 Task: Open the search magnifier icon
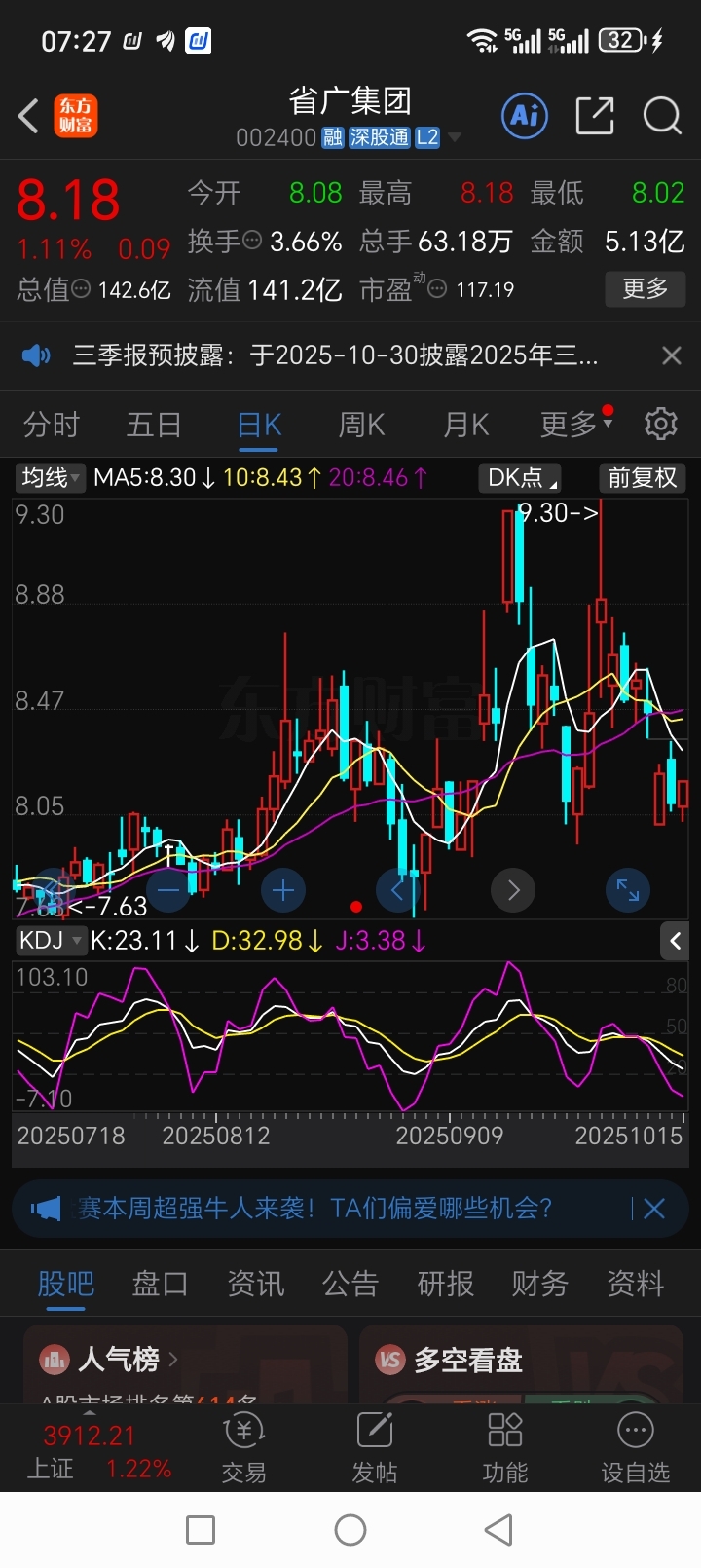point(662,116)
